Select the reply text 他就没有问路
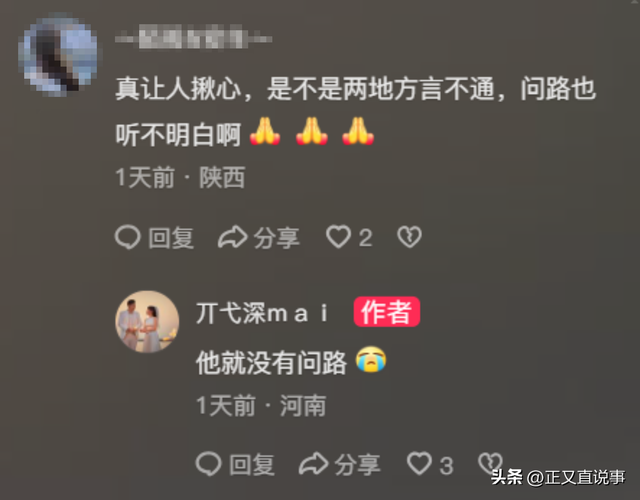This screenshot has height=500, width=640. click(271, 362)
